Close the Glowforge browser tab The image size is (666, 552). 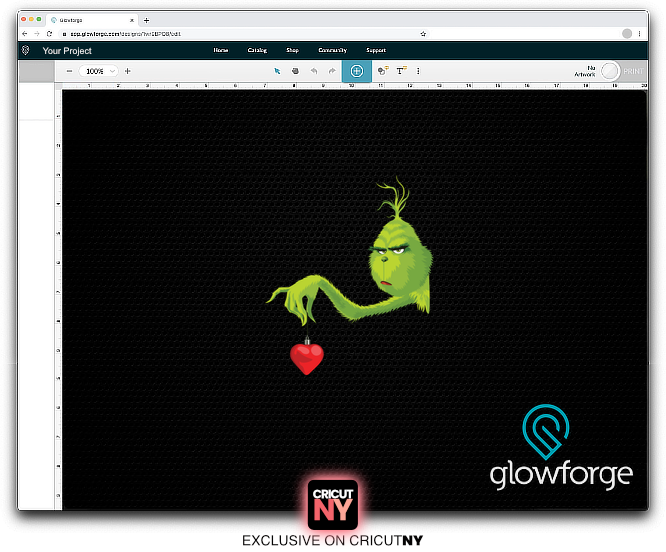pos(132,20)
